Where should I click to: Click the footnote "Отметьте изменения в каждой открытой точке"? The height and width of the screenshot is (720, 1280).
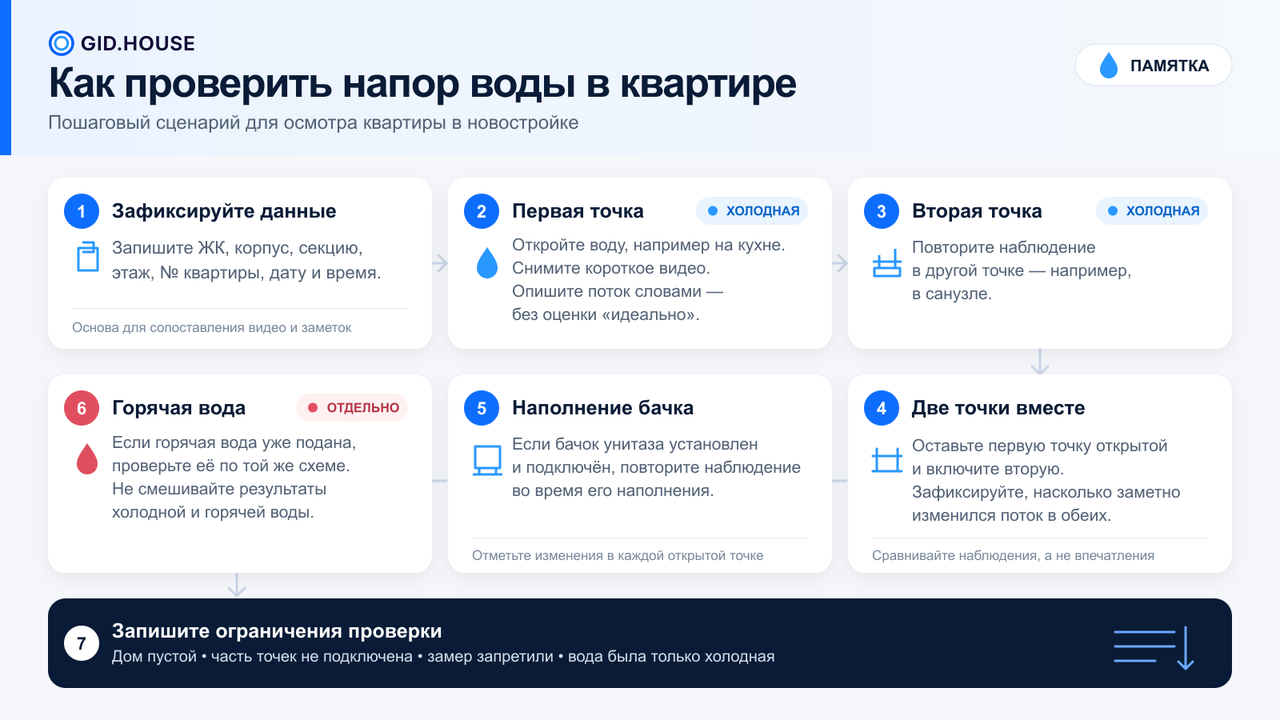(x=618, y=555)
